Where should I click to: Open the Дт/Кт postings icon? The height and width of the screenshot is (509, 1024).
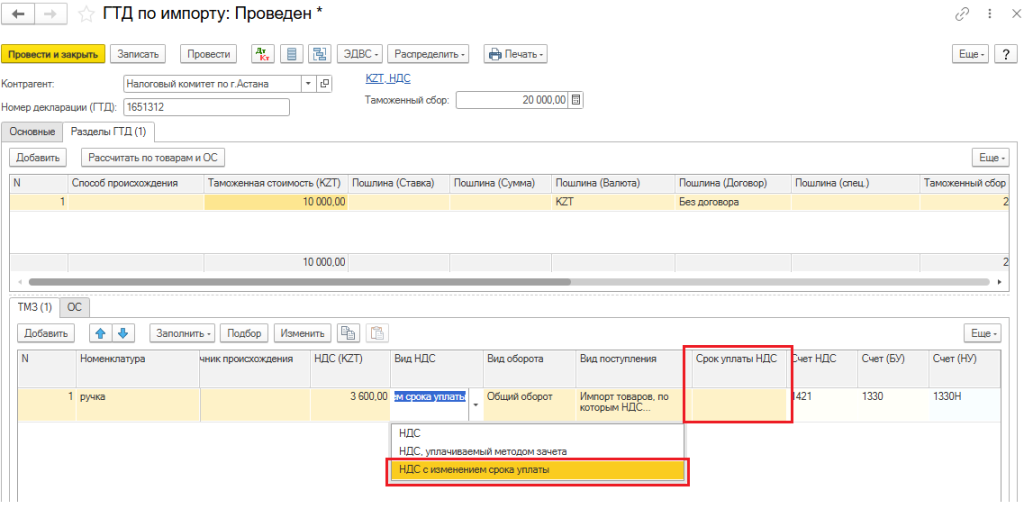pyautogui.click(x=263, y=54)
